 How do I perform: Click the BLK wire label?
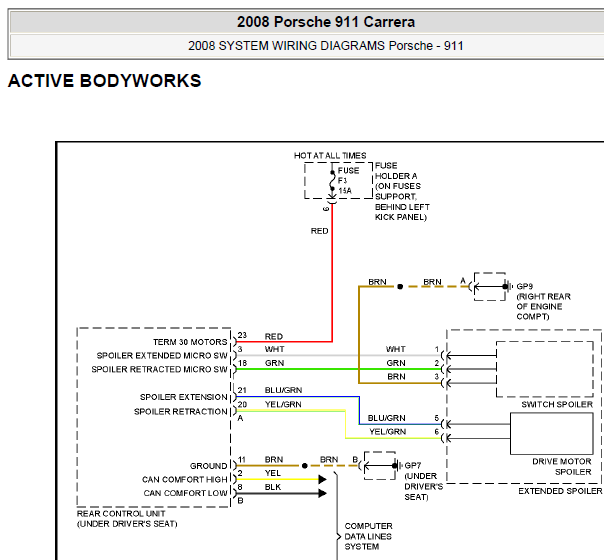(273, 487)
